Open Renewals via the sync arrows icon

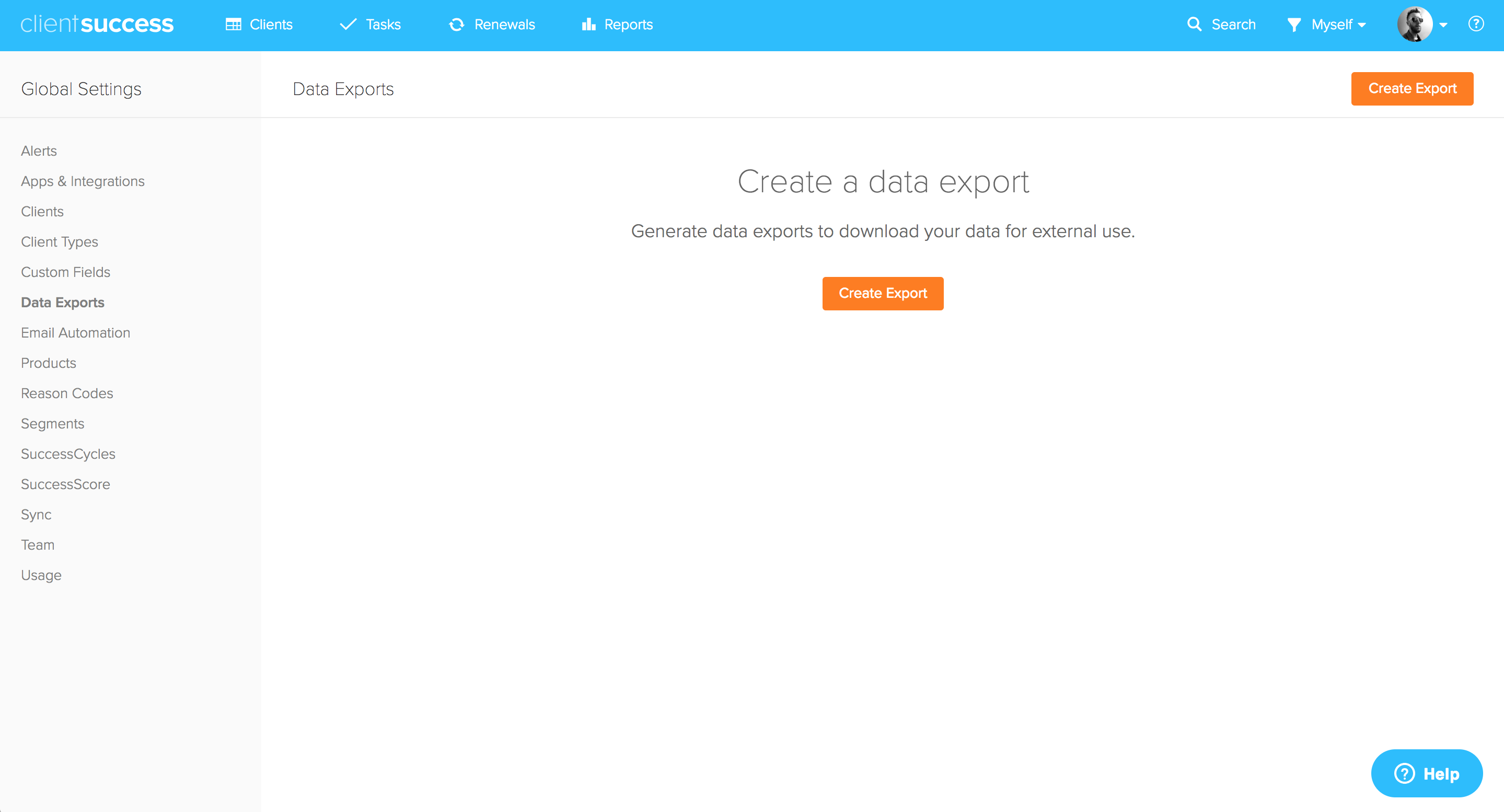[x=457, y=25]
